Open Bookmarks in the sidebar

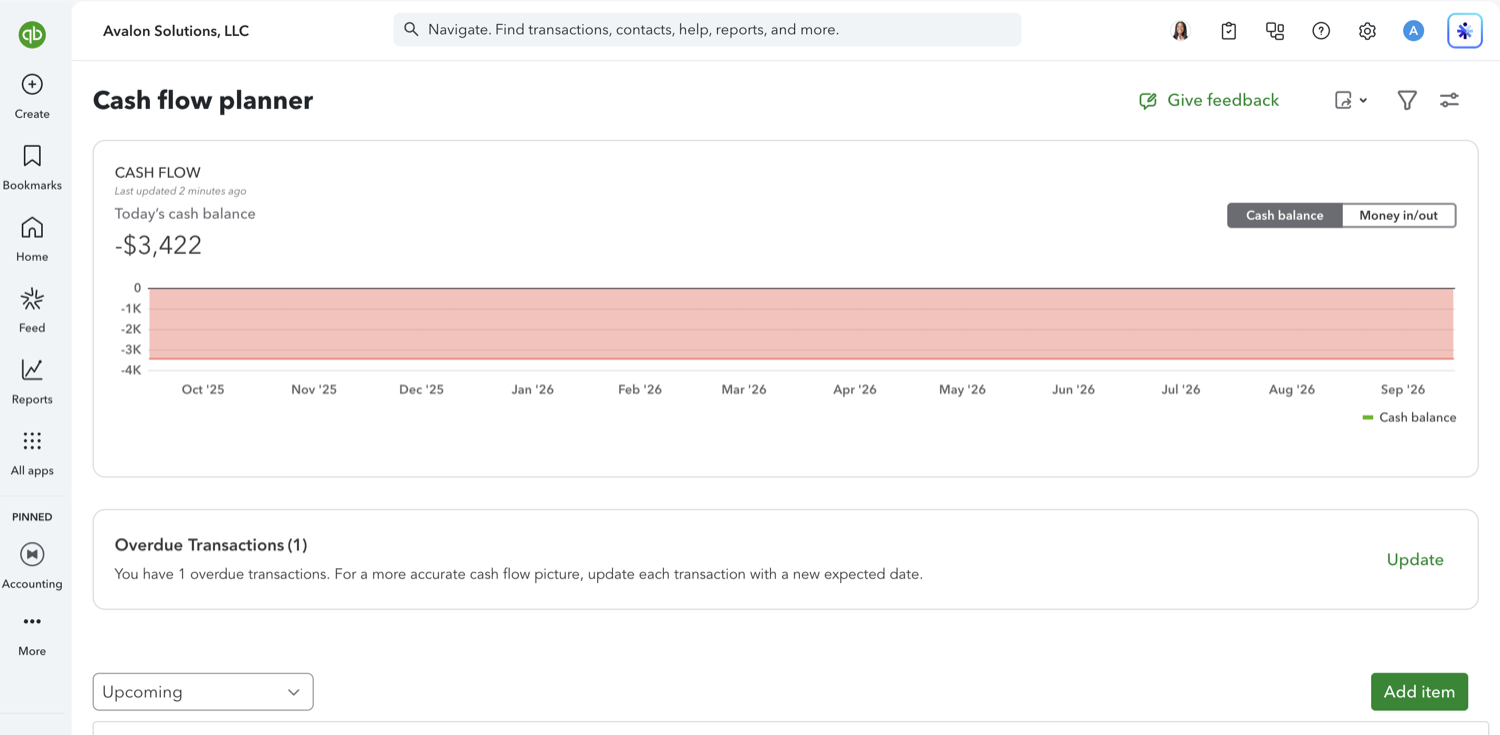click(x=32, y=167)
